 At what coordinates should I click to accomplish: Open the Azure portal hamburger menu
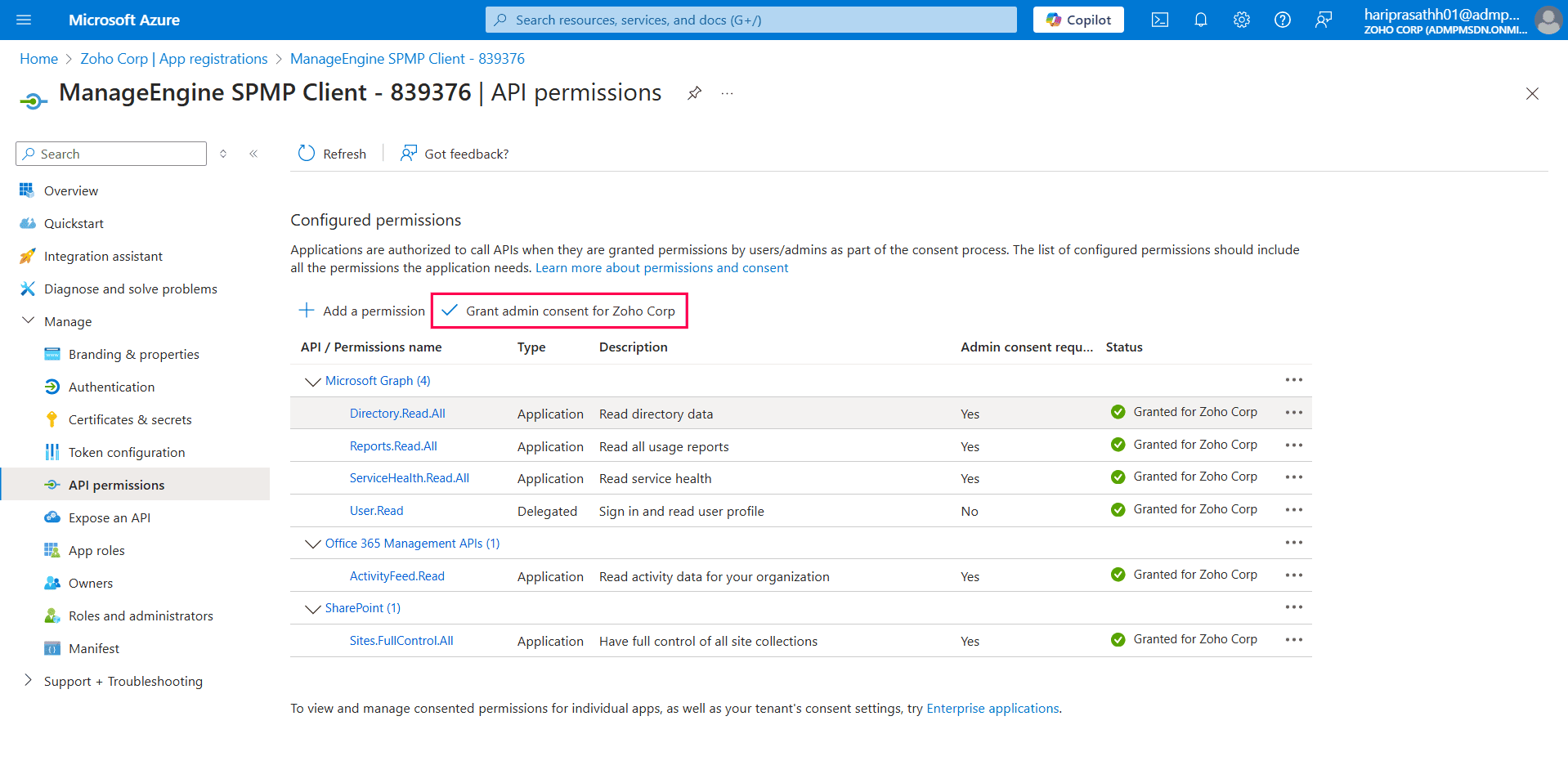[x=24, y=20]
